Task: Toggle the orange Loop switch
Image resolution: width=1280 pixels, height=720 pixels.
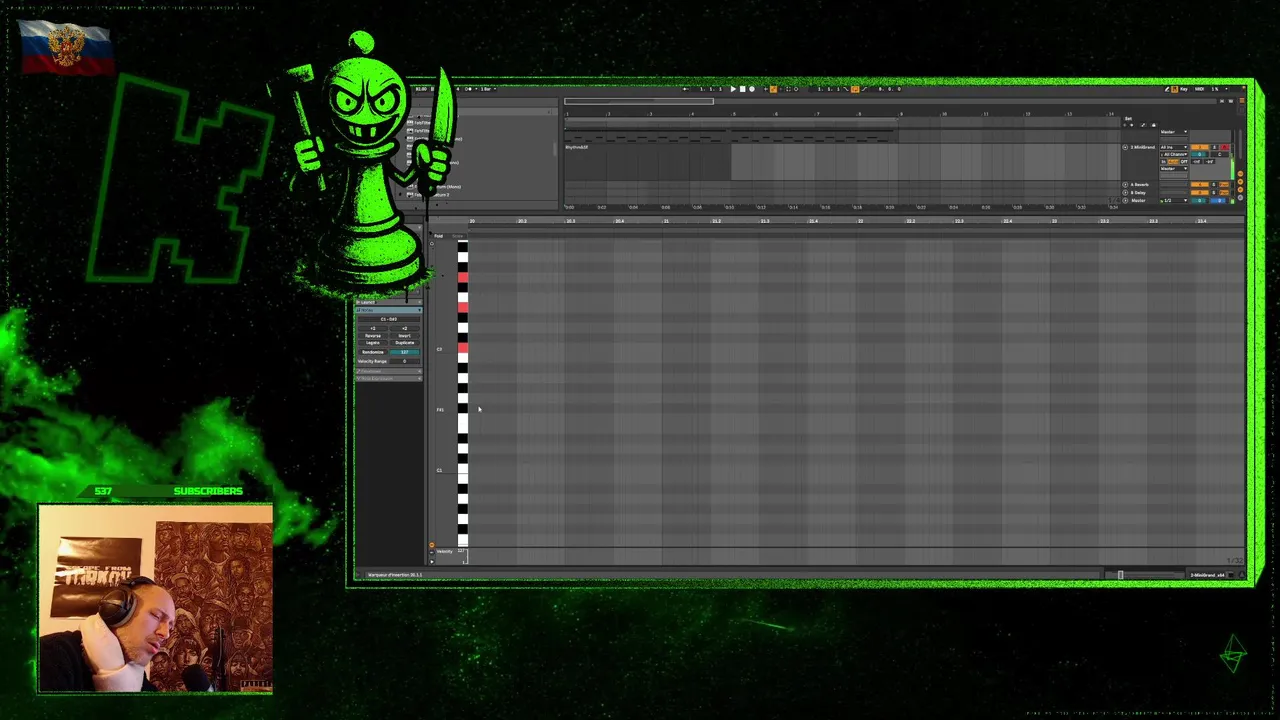Action: (x=855, y=89)
